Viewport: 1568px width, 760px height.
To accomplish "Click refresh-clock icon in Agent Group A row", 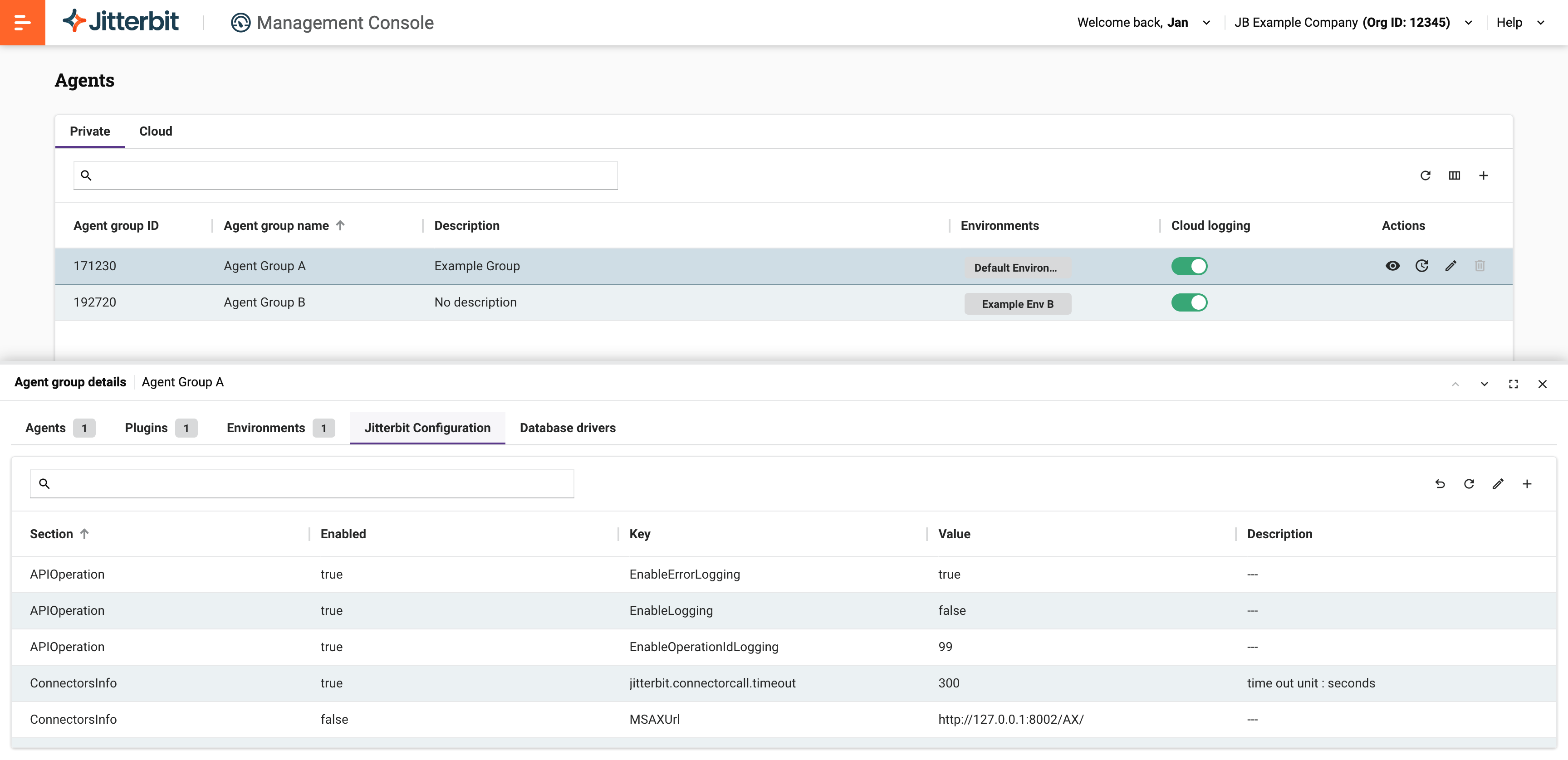I will [1422, 266].
